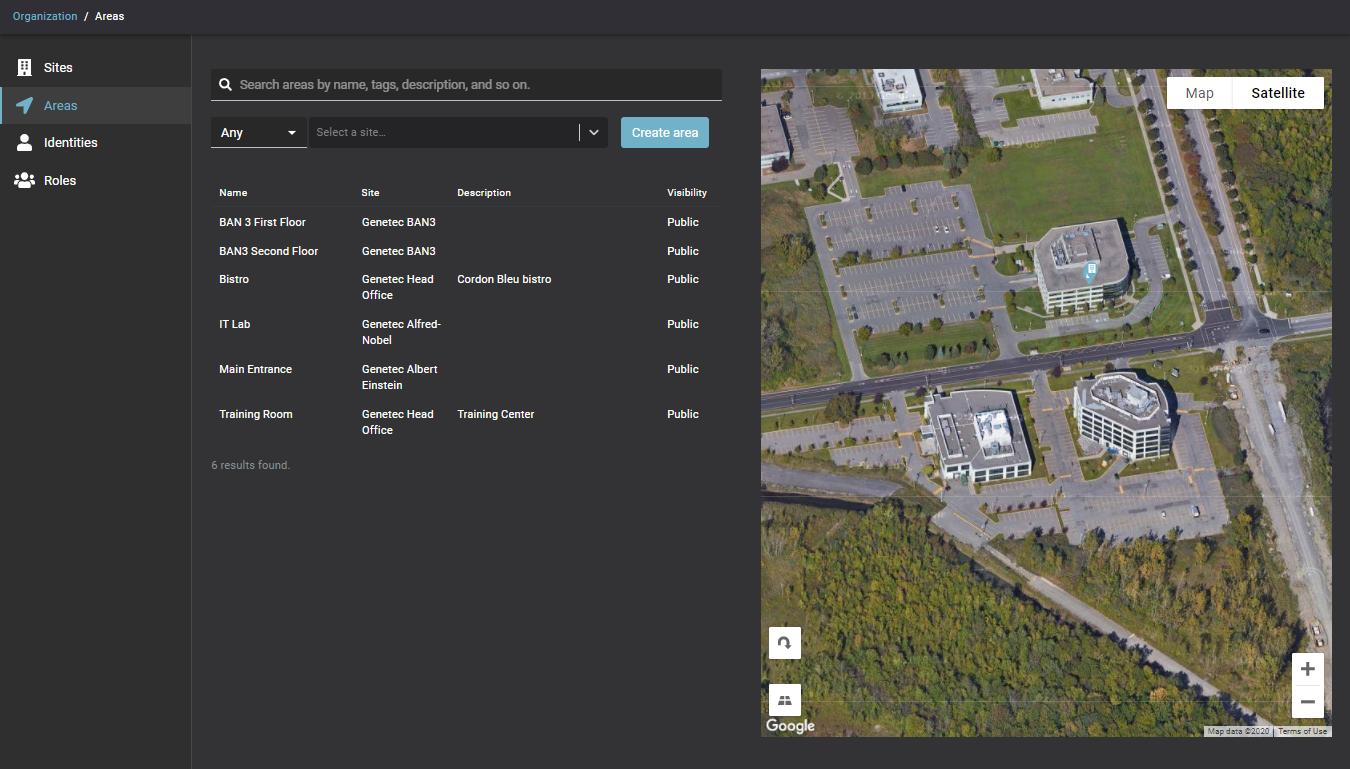Expand site list using chevron arrow
This screenshot has width=1350, height=769.
coord(593,133)
